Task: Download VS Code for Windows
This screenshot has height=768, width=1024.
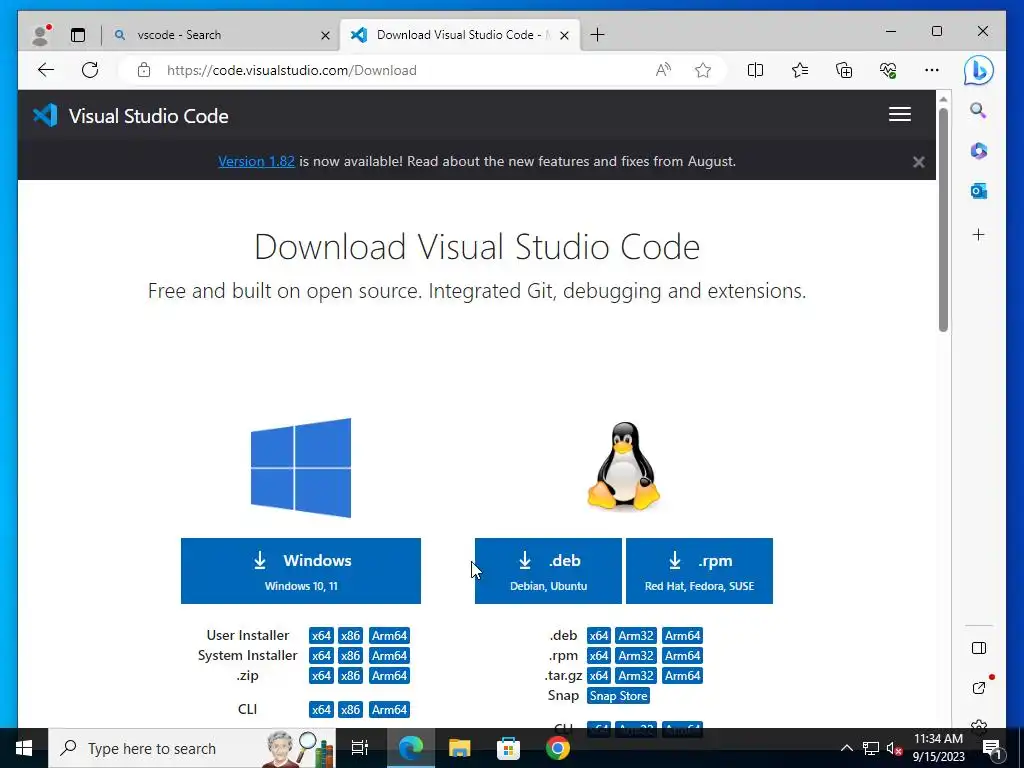Action: pos(300,571)
